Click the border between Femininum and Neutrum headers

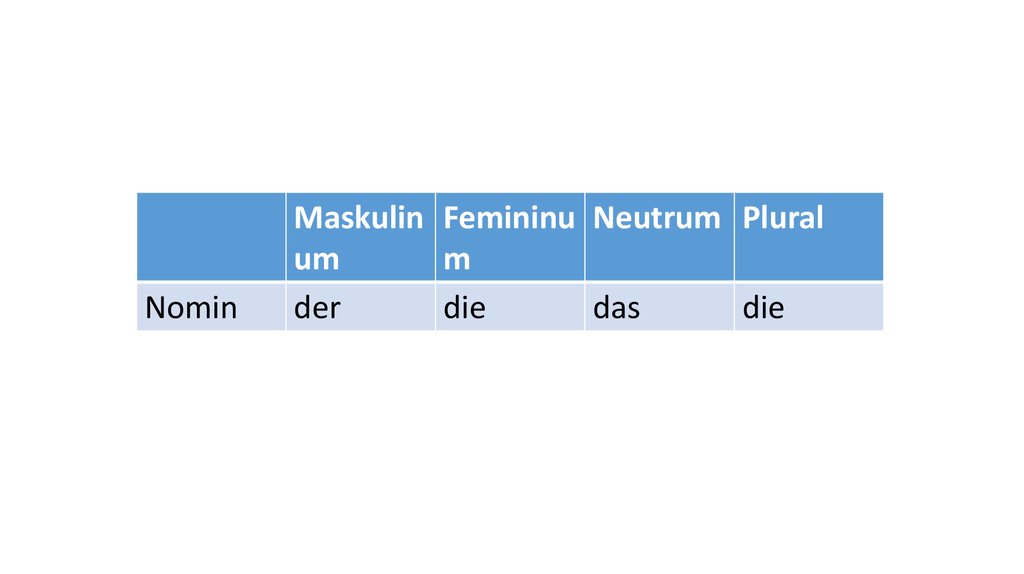585,237
